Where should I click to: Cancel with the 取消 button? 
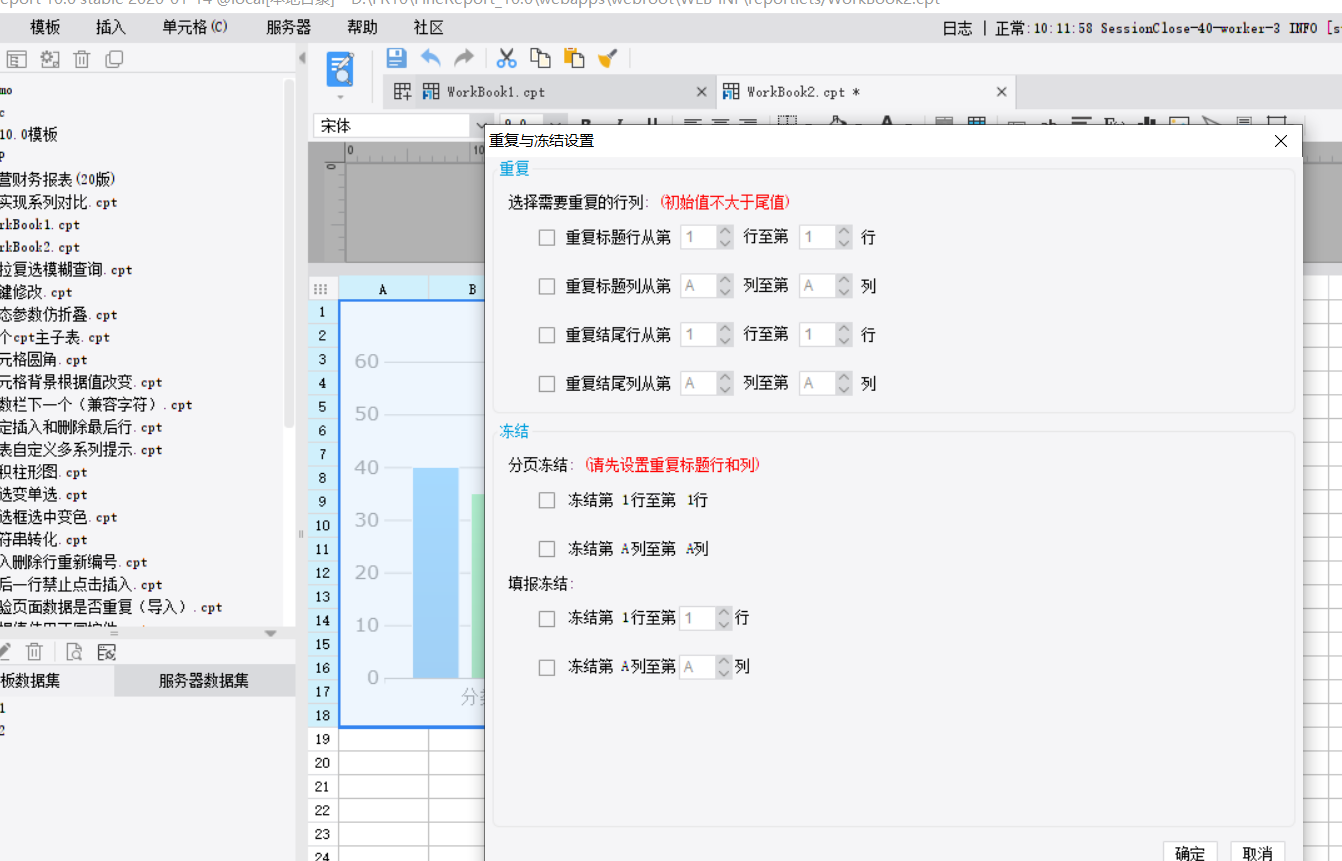click(x=1258, y=853)
